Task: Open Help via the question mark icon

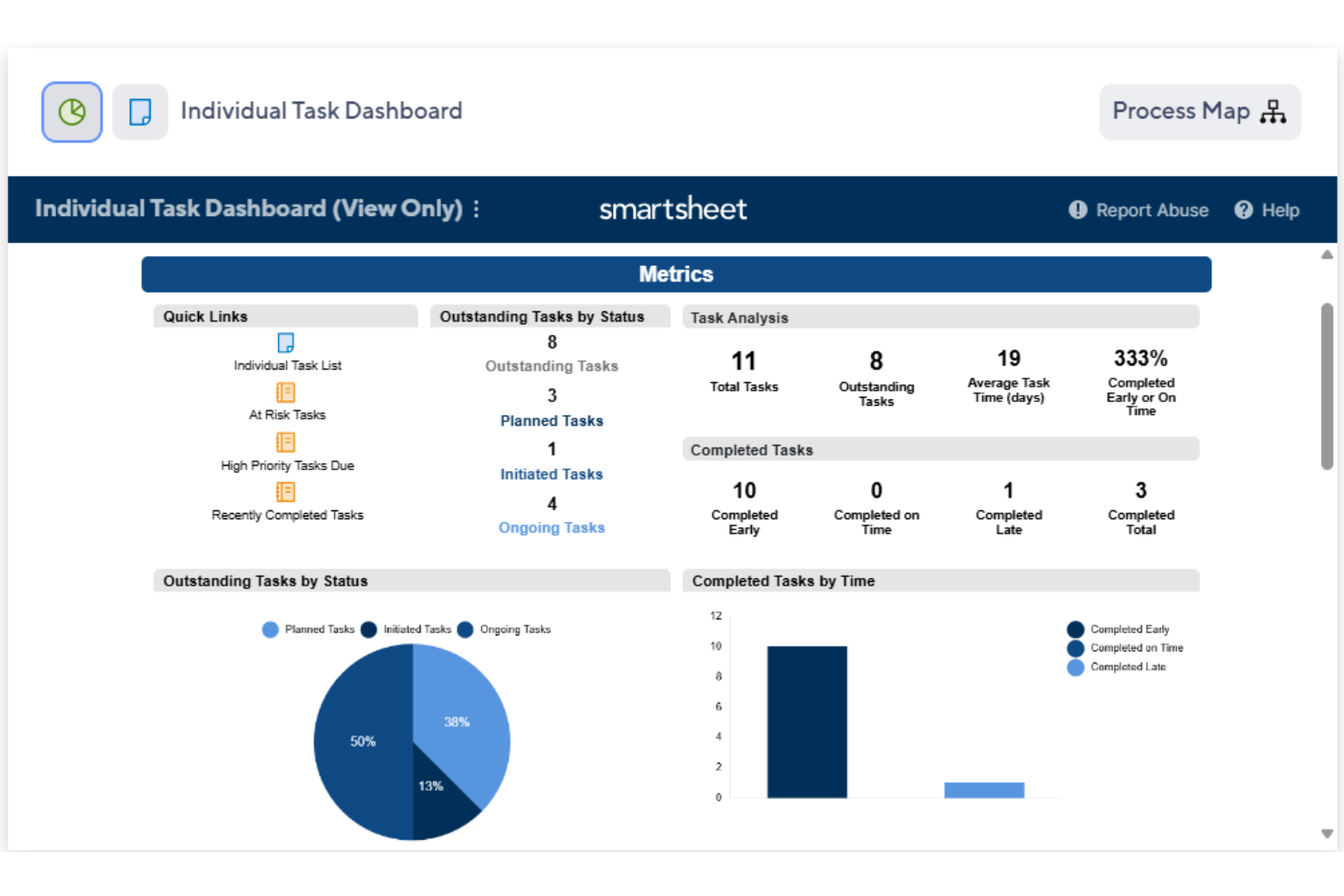Action: tap(1242, 210)
